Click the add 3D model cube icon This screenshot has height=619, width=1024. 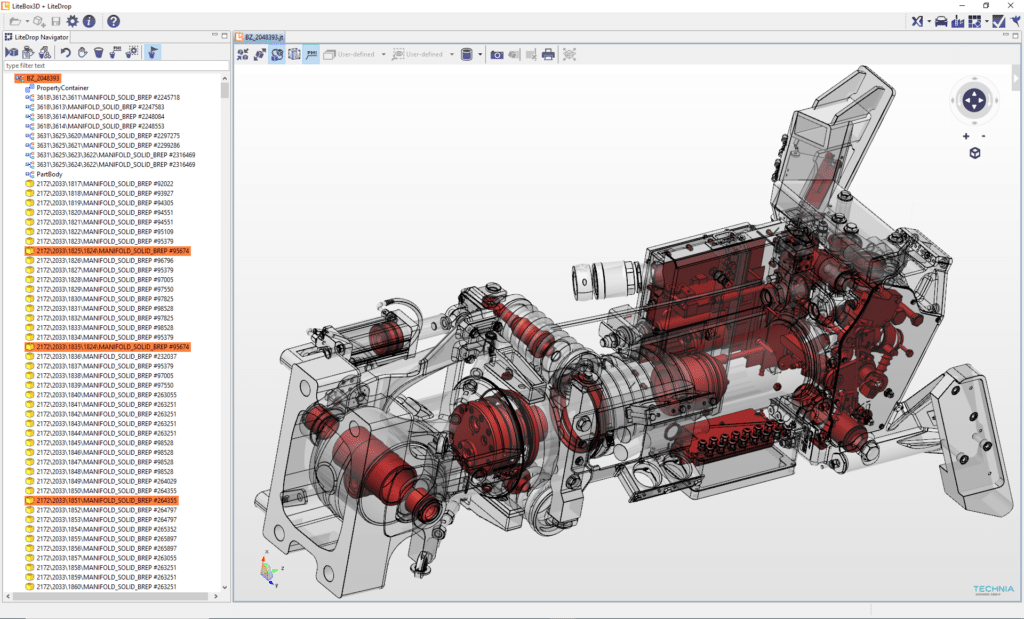pyautogui.click(x=39, y=22)
